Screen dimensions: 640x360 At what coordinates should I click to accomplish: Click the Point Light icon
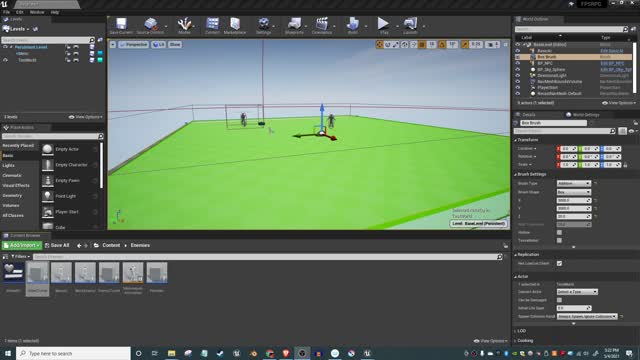[47, 196]
